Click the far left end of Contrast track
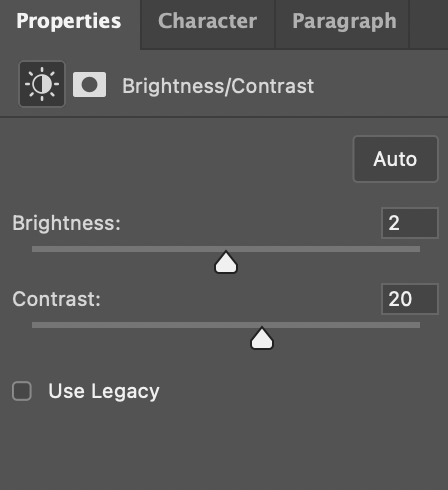448x490 pixels. click(x=34, y=325)
